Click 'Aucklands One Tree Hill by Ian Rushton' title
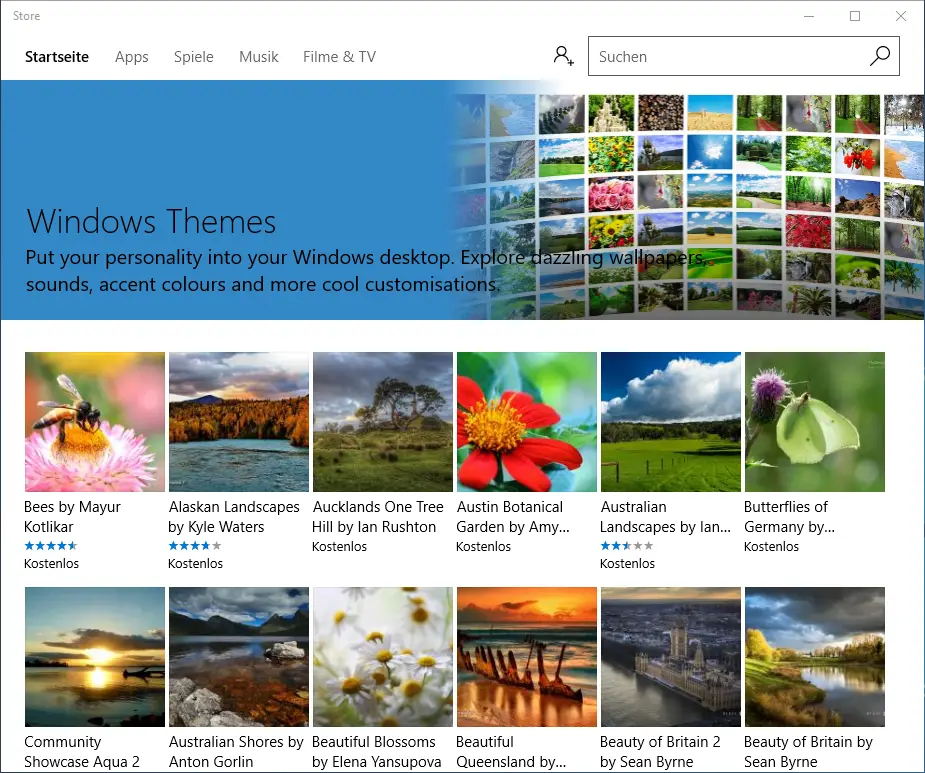Viewport: 925px width, 773px height. tap(378, 517)
